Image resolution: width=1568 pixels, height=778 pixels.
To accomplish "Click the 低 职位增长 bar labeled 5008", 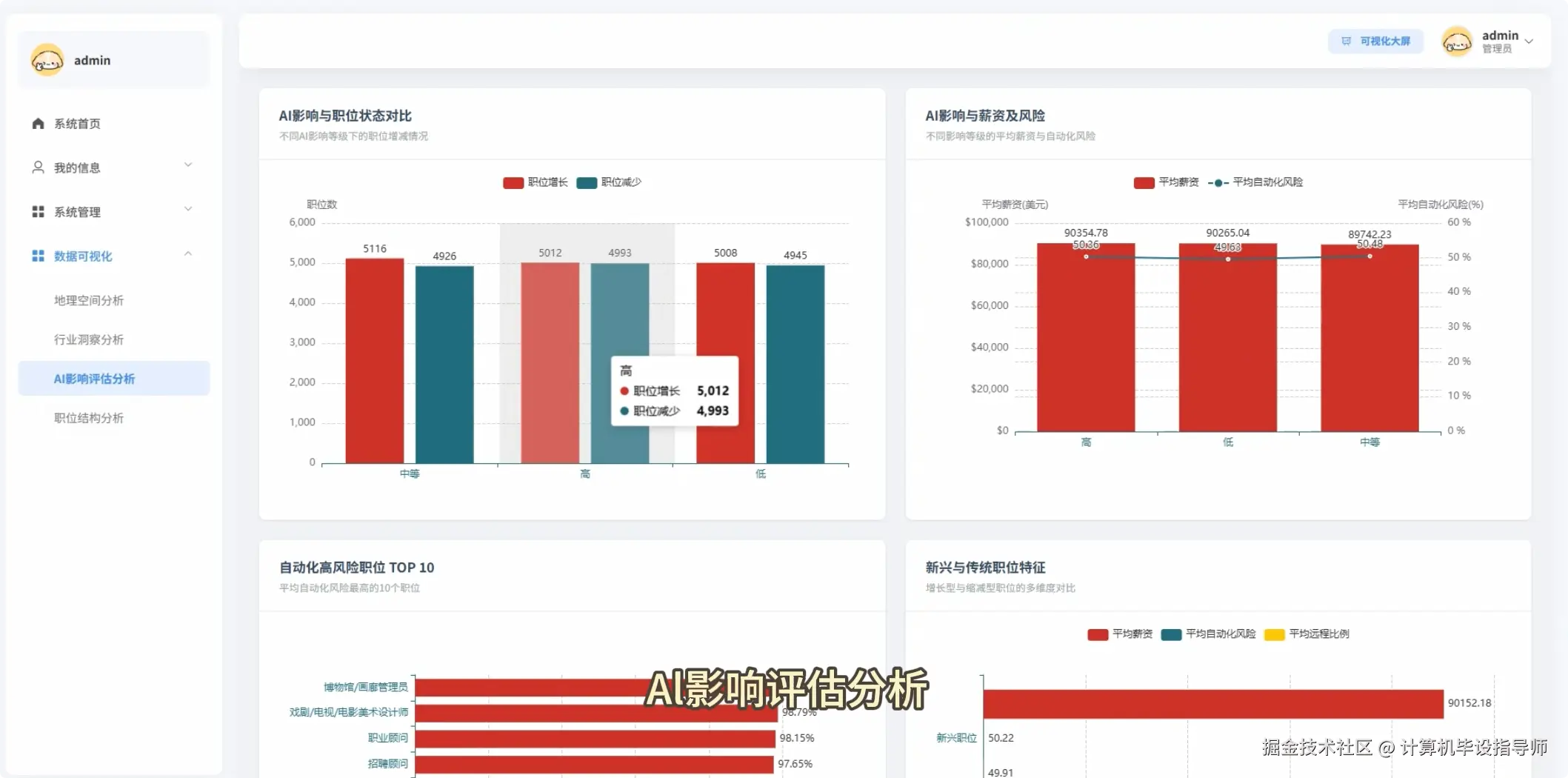I will 725,363.
